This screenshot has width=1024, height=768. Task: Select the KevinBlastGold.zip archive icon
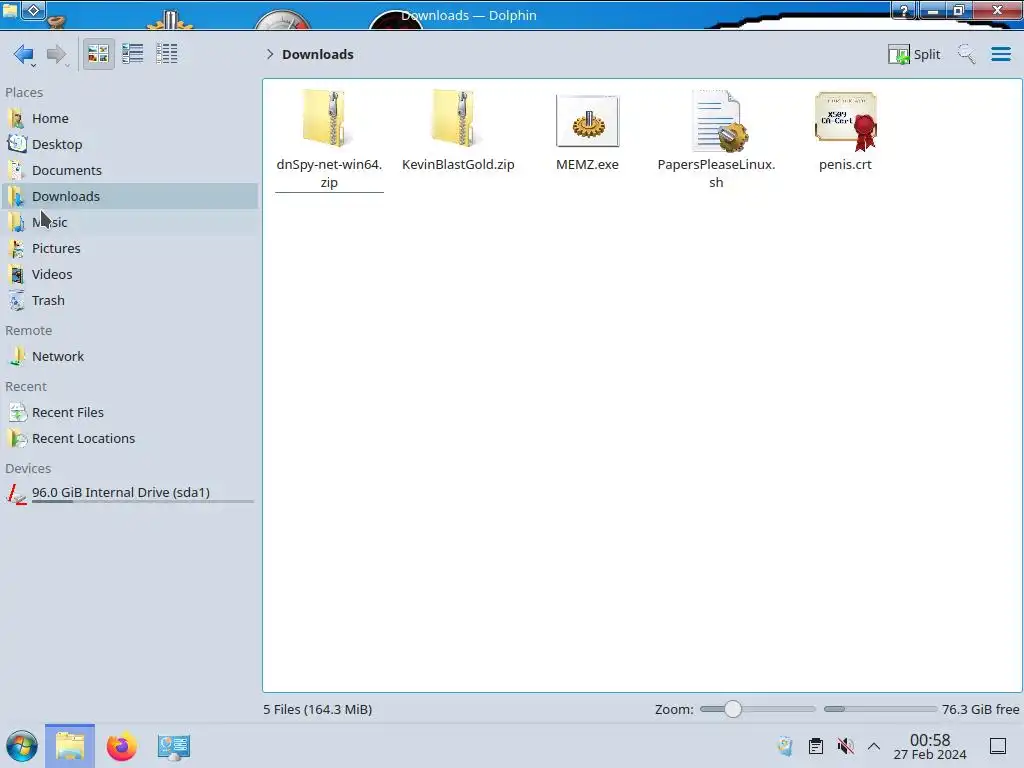click(x=456, y=118)
